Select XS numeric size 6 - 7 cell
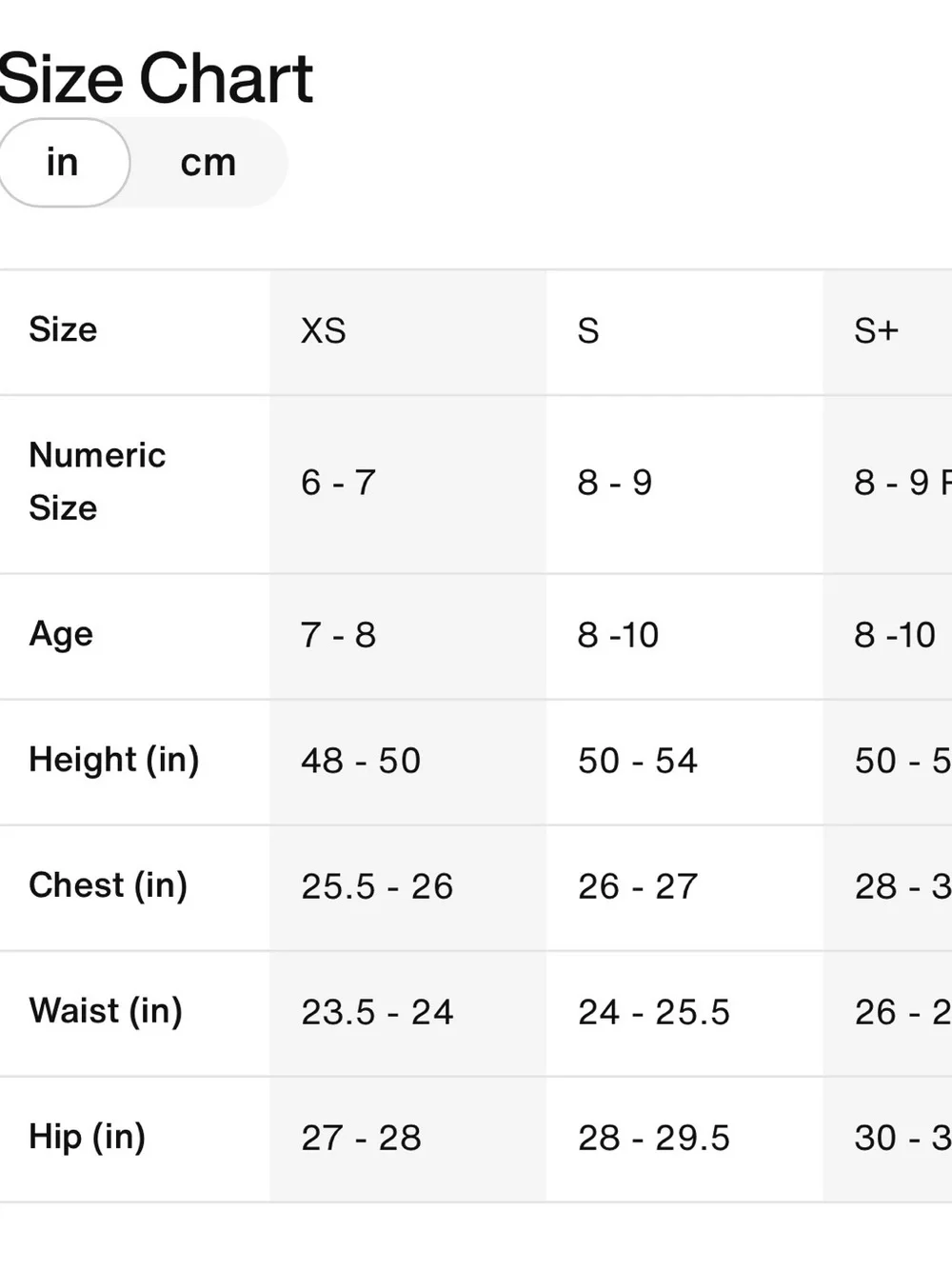952x1269 pixels. [338, 483]
